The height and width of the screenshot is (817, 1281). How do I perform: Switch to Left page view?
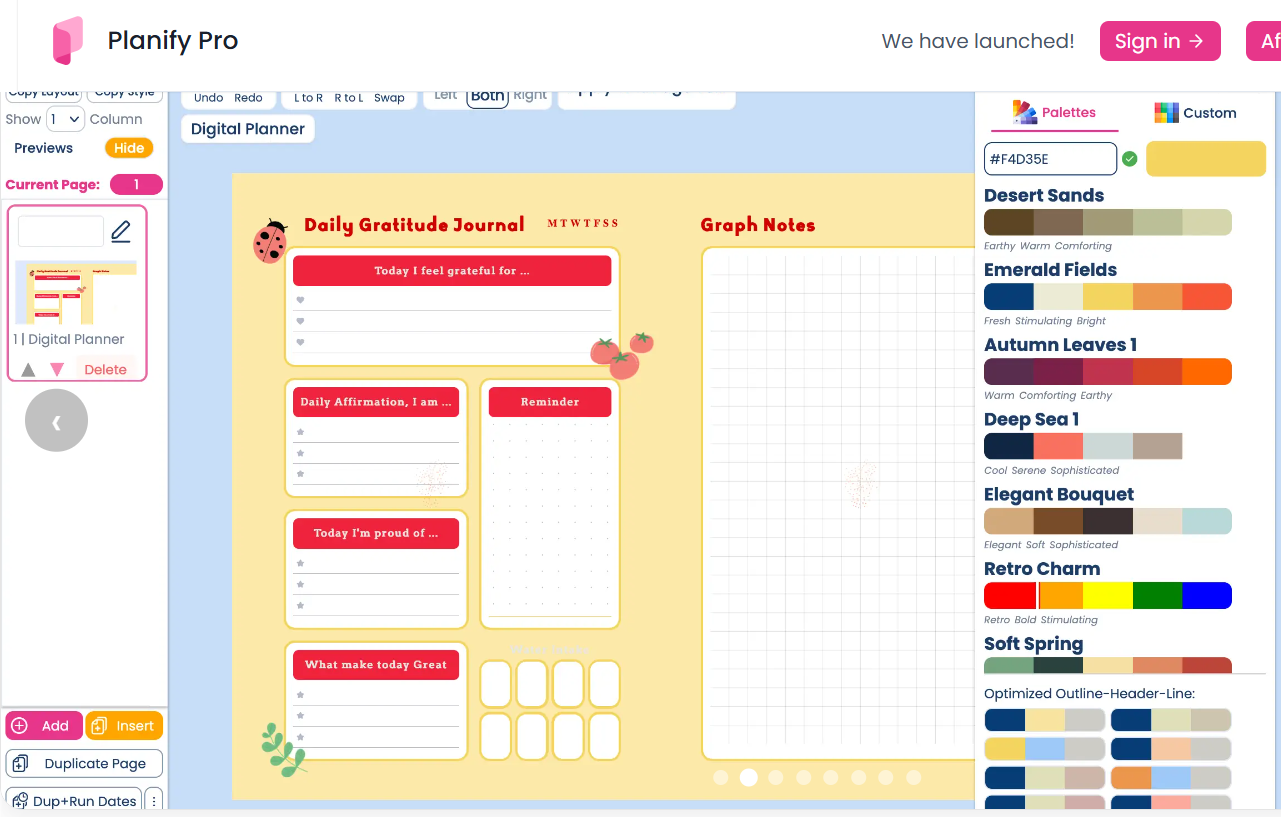pos(444,95)
